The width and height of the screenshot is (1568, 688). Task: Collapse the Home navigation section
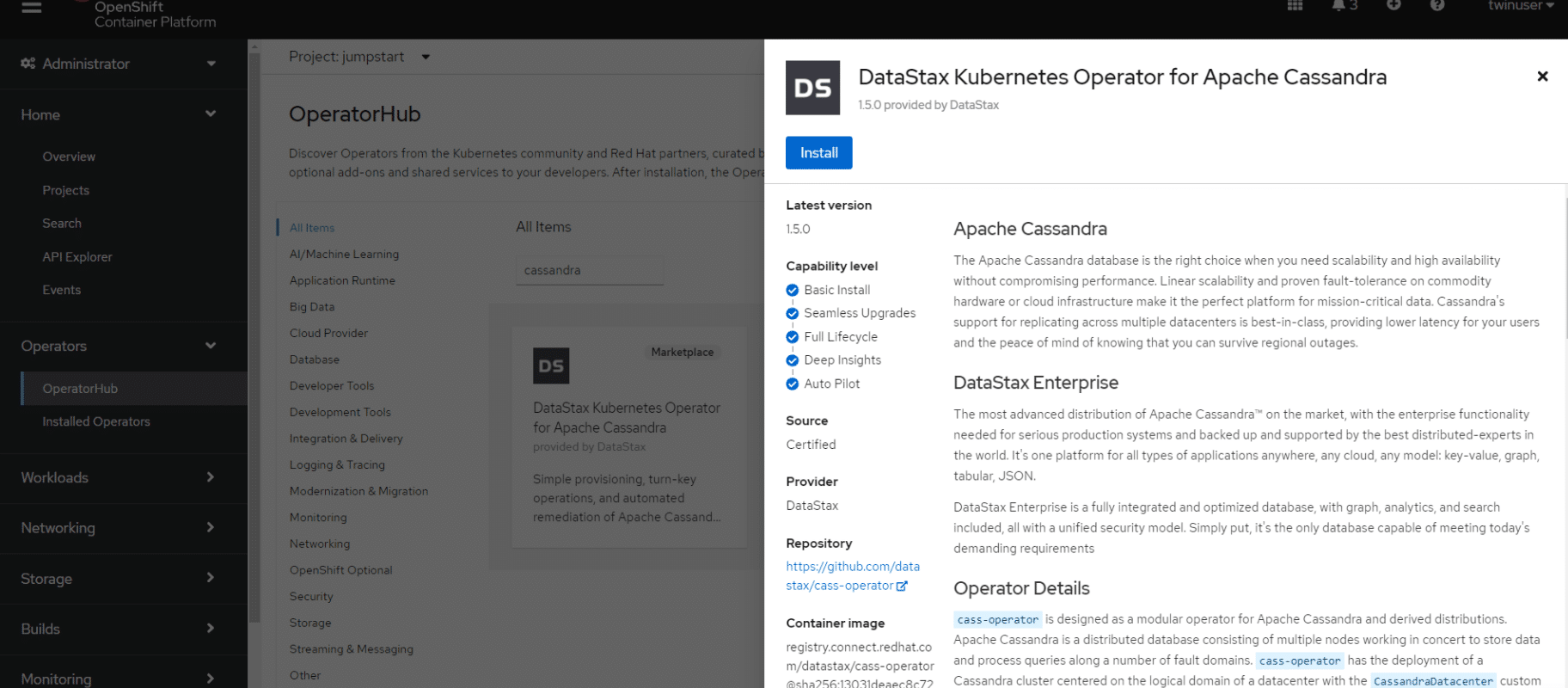119,114
